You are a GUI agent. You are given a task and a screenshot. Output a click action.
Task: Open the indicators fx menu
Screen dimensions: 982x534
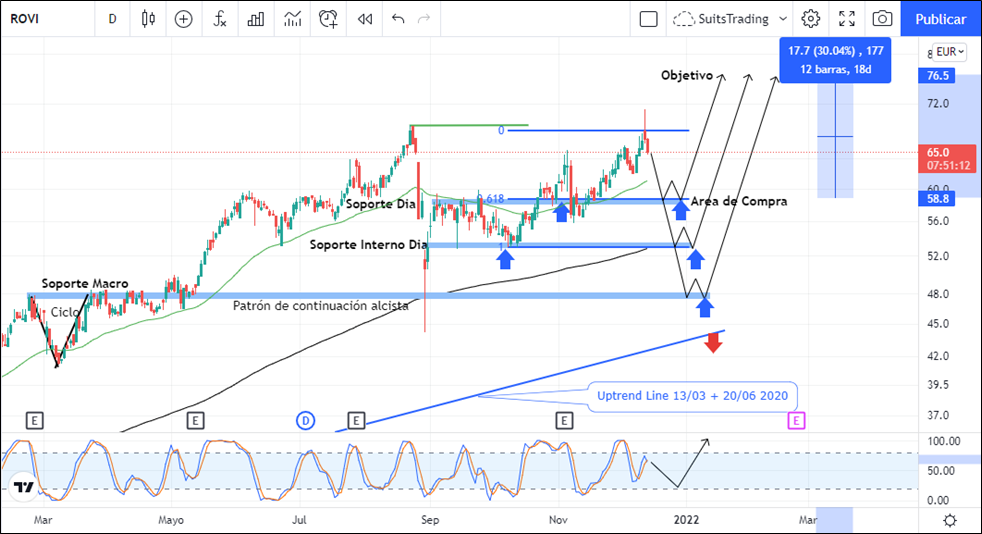point(219,19)
